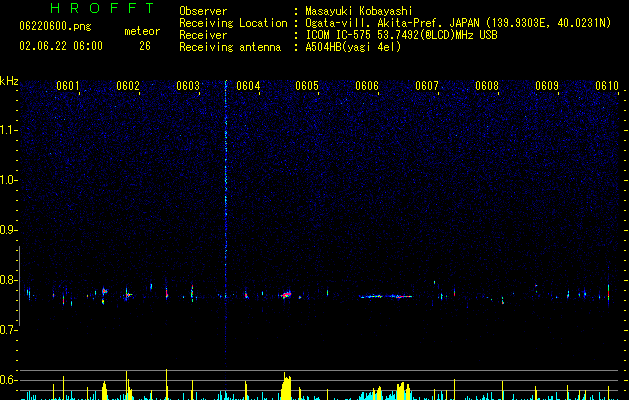Click the large yellow power peak below 0605

pyautogui.click(x=286, y=387)
